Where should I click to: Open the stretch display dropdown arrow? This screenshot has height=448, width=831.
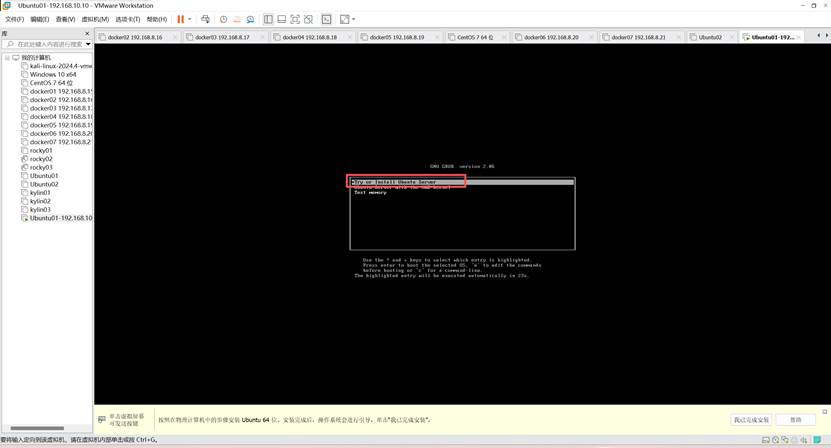(x=353, y=19)
